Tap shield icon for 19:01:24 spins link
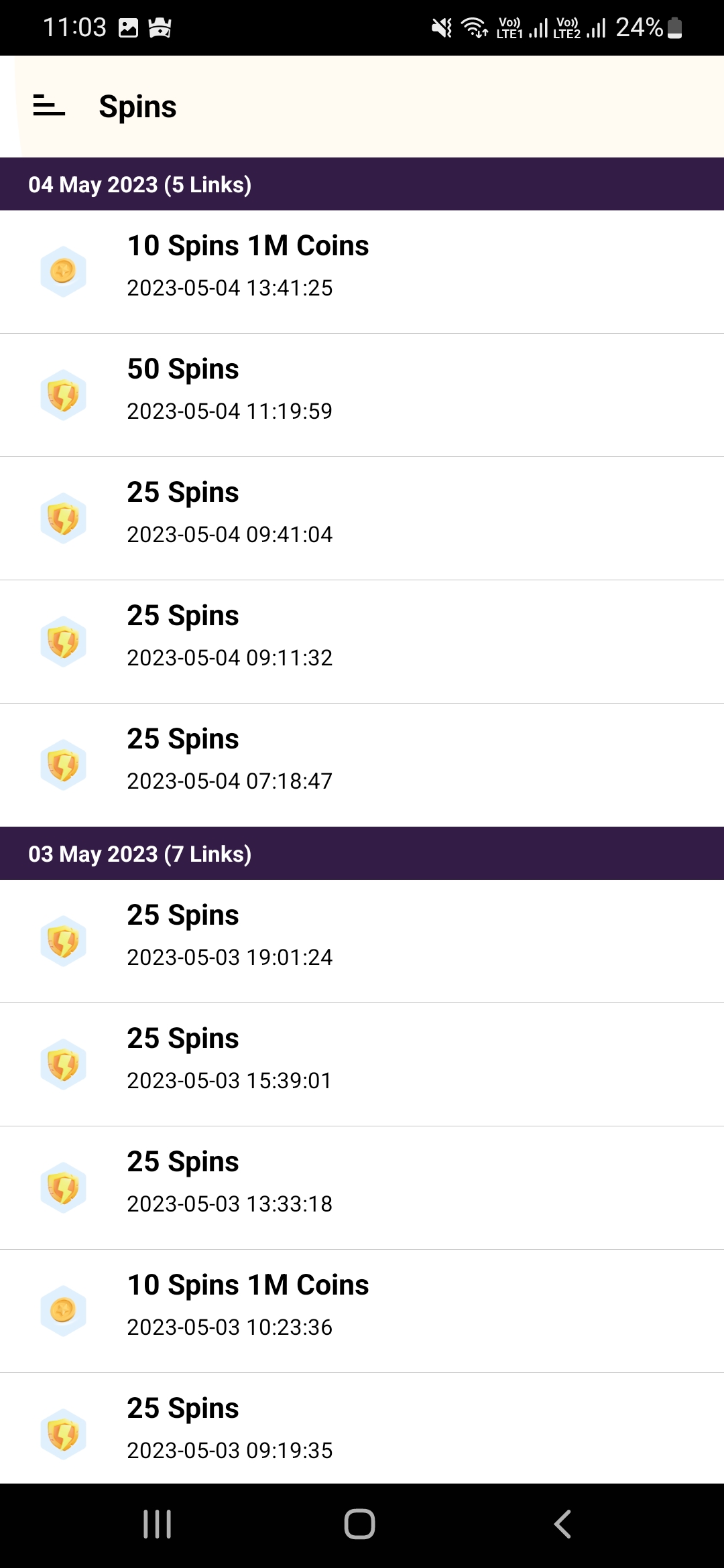The image size is (724, 1568). (63, 941)
